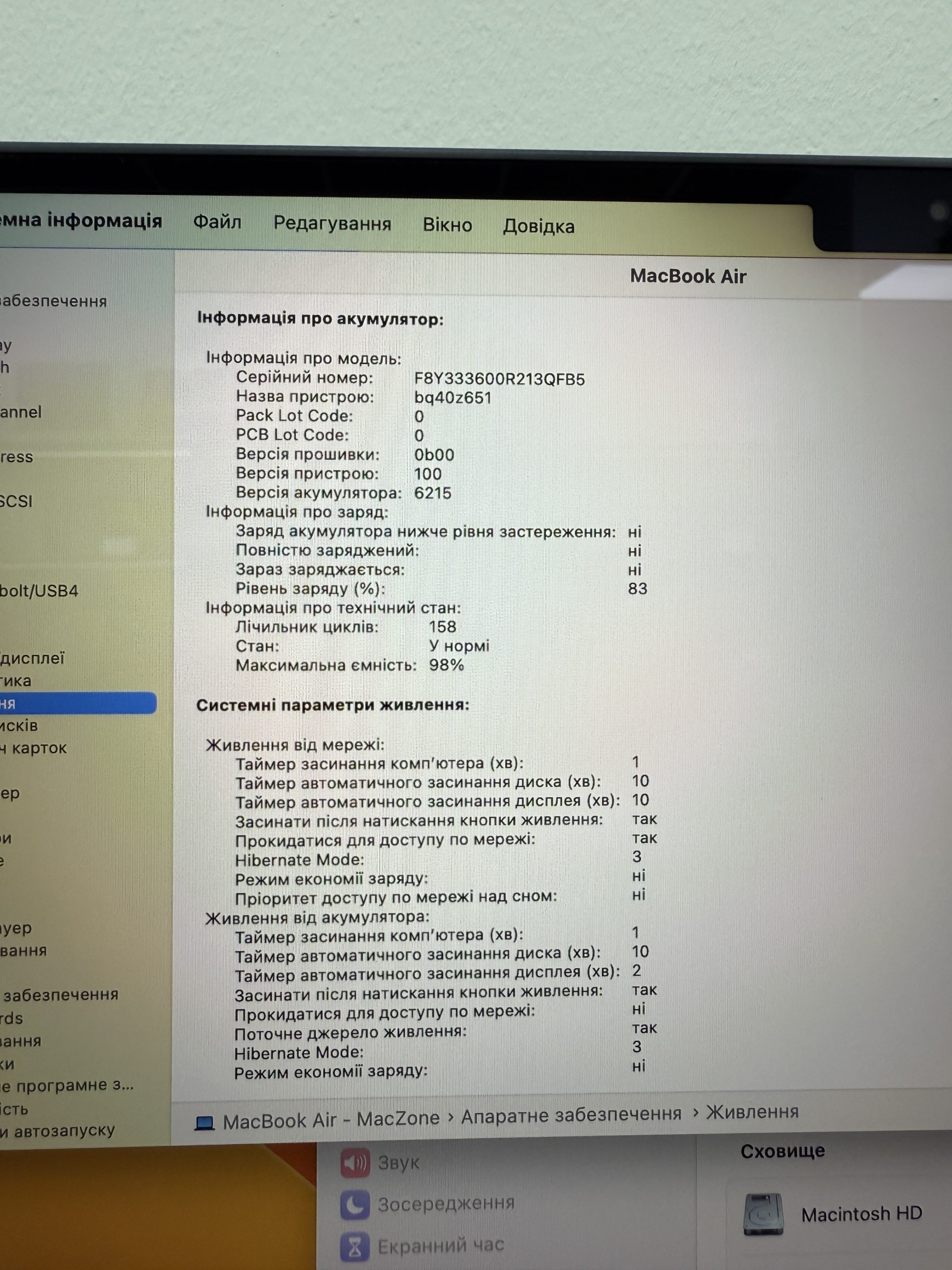Select sidebar item ending in bolt/USB4
The image size is (952, 1270).
tap(39, 591)
